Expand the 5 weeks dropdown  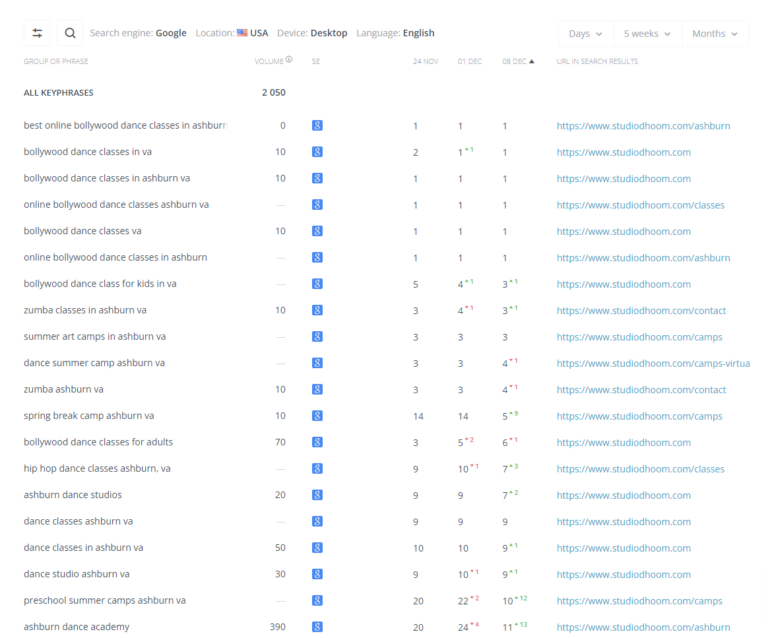click(x=647, y=34)
